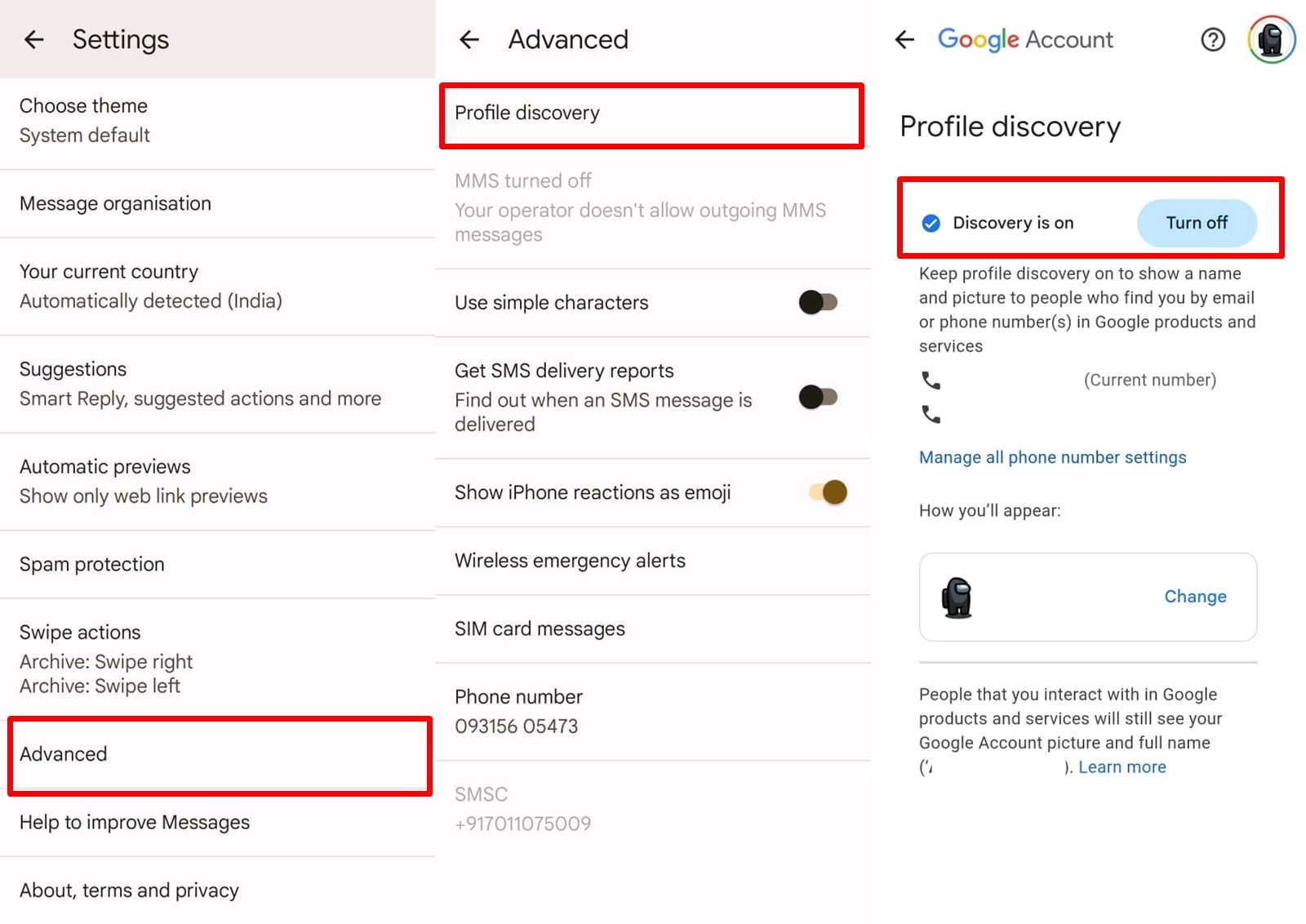Screen dimensions: 1306x924
Task: Click the phone icon beside the current number
Action: coord(931,380)
